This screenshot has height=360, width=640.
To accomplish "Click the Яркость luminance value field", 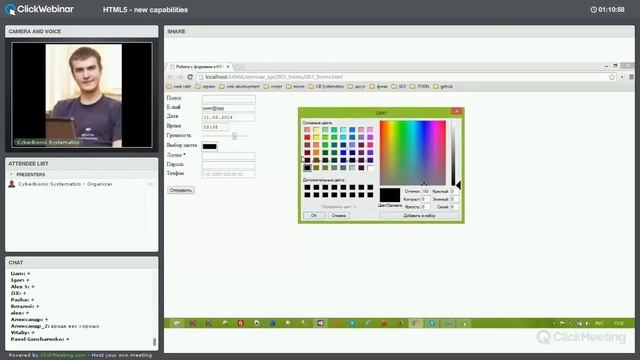I will (x=425, y=207).
